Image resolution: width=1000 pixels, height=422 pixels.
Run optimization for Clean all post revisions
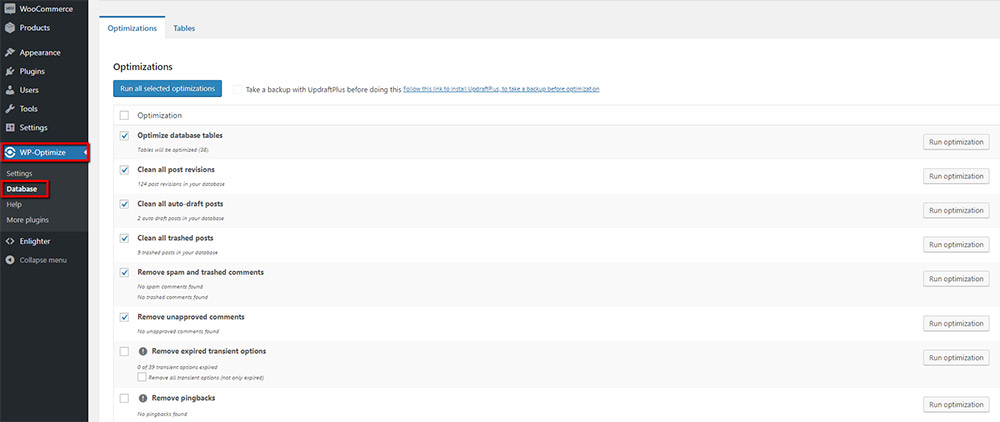[x=956, y=177]
